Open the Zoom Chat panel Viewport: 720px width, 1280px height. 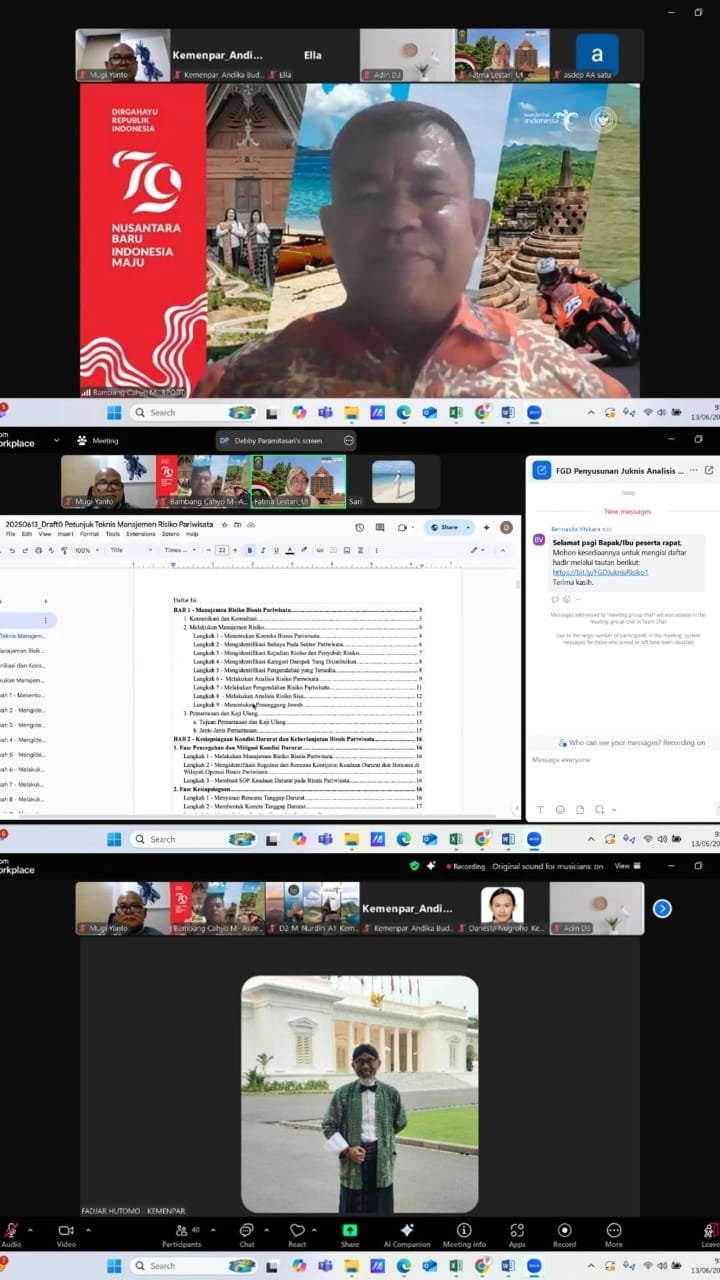pos(246,1232)
